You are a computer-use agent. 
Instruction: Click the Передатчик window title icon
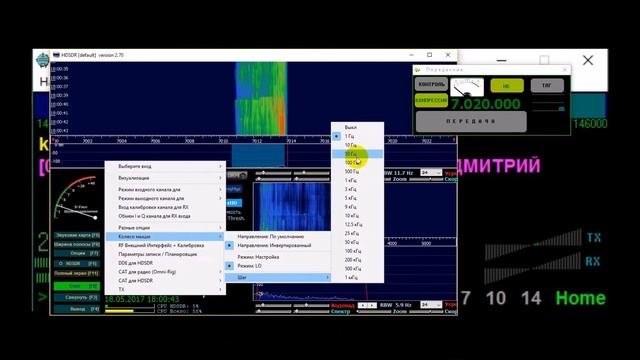(x=418, y=70)
